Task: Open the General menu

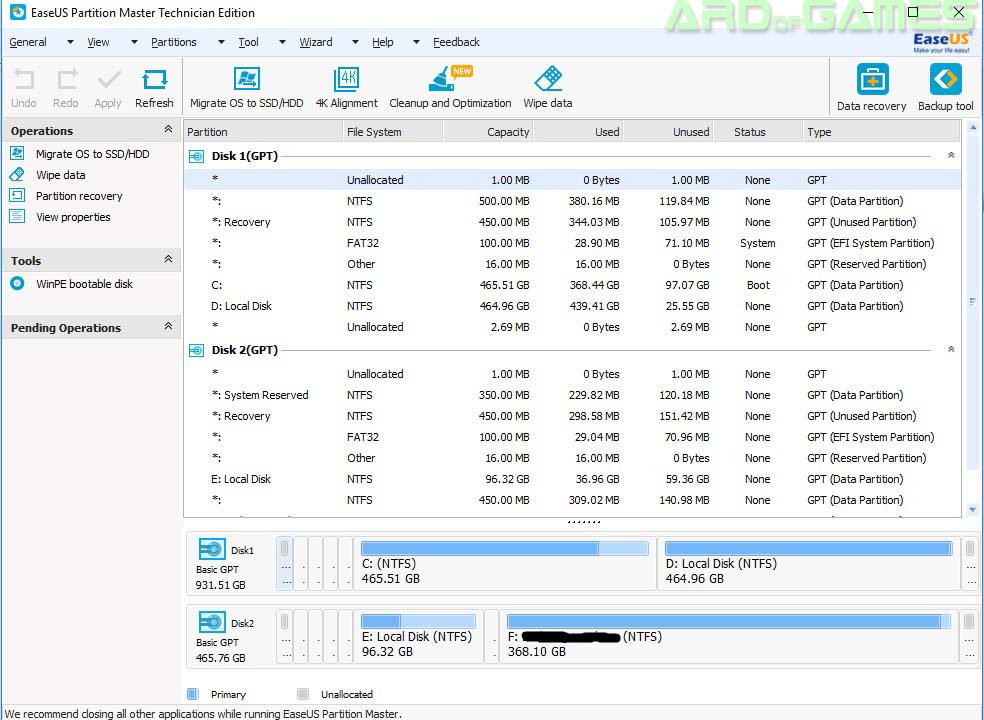Action: coord(28,42)
